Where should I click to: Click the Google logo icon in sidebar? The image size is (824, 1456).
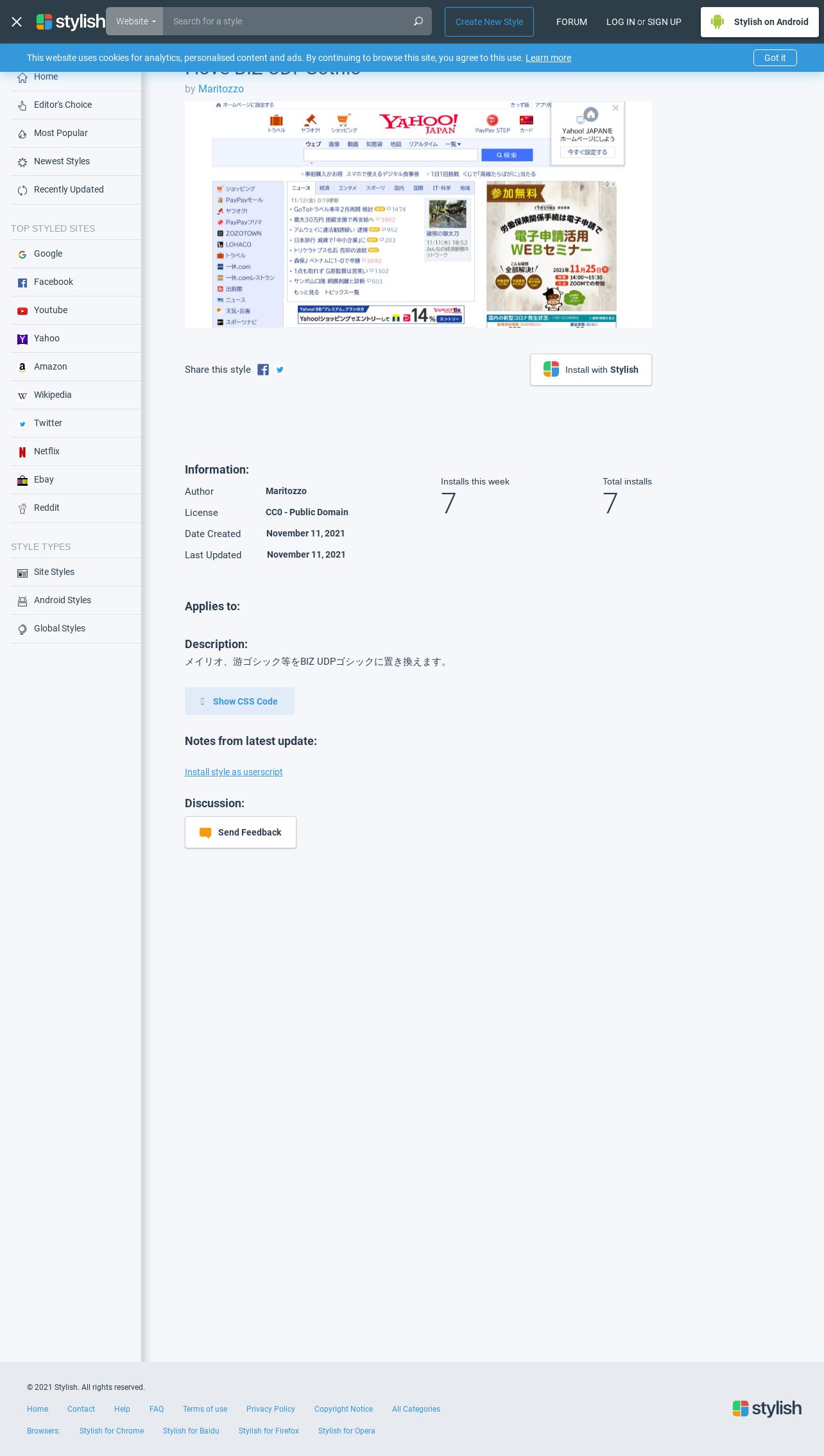coord(22,254)
